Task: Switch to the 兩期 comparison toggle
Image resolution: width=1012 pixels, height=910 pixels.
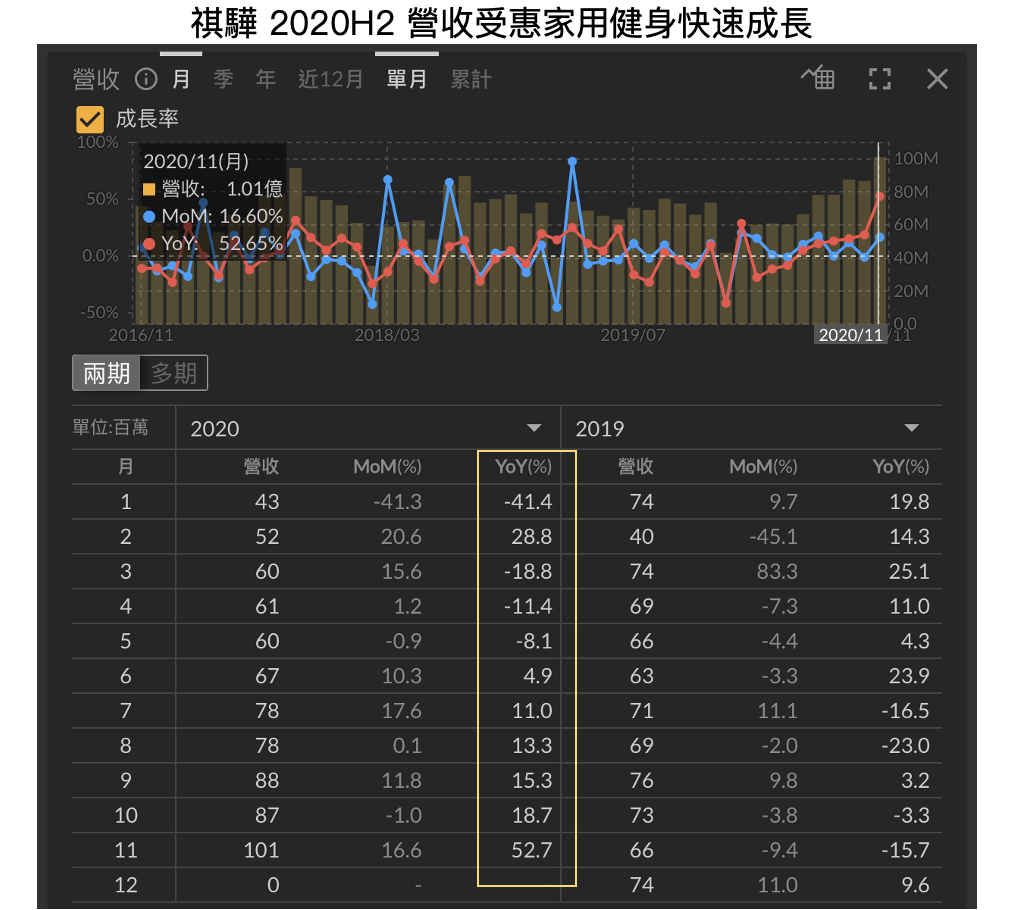Action: (x=106, y=374)
